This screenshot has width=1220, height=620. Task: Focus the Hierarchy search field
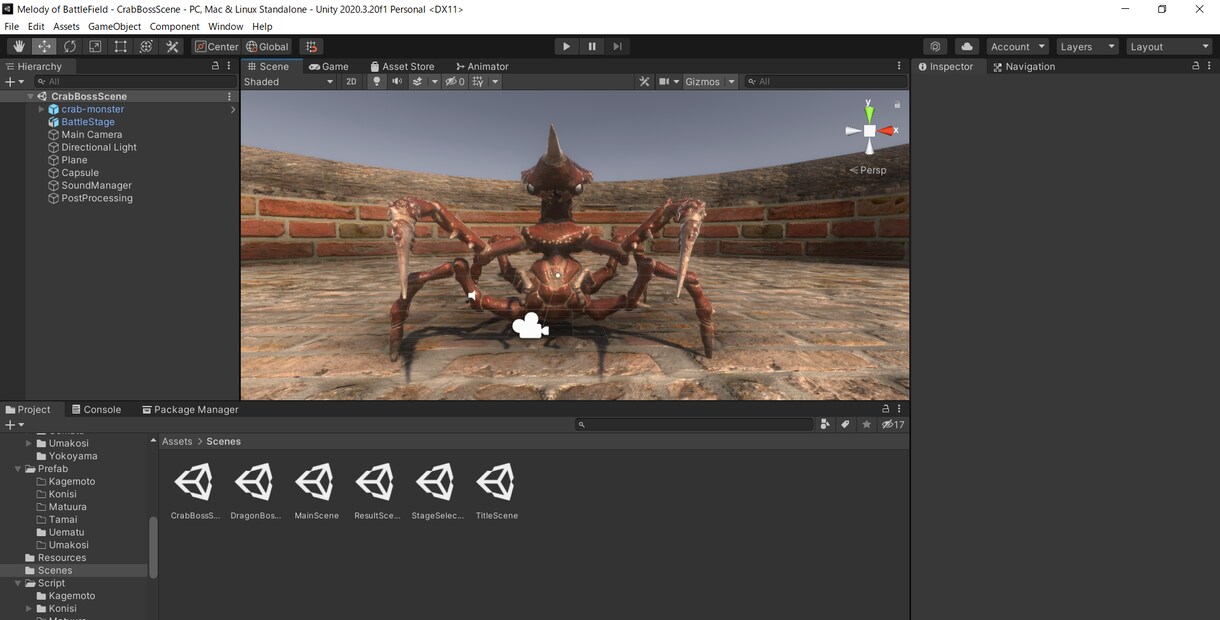[135, 82]
